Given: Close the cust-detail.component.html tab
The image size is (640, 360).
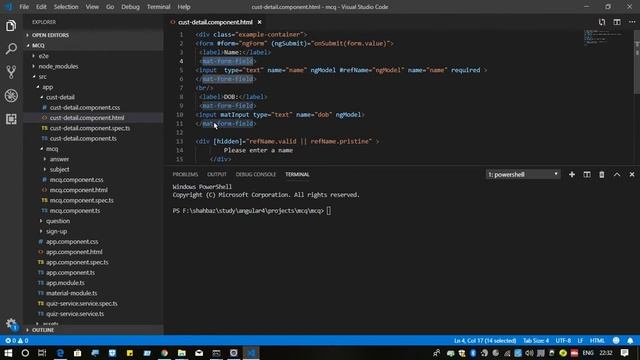Looking at the screenshot, I should (259, 22).
